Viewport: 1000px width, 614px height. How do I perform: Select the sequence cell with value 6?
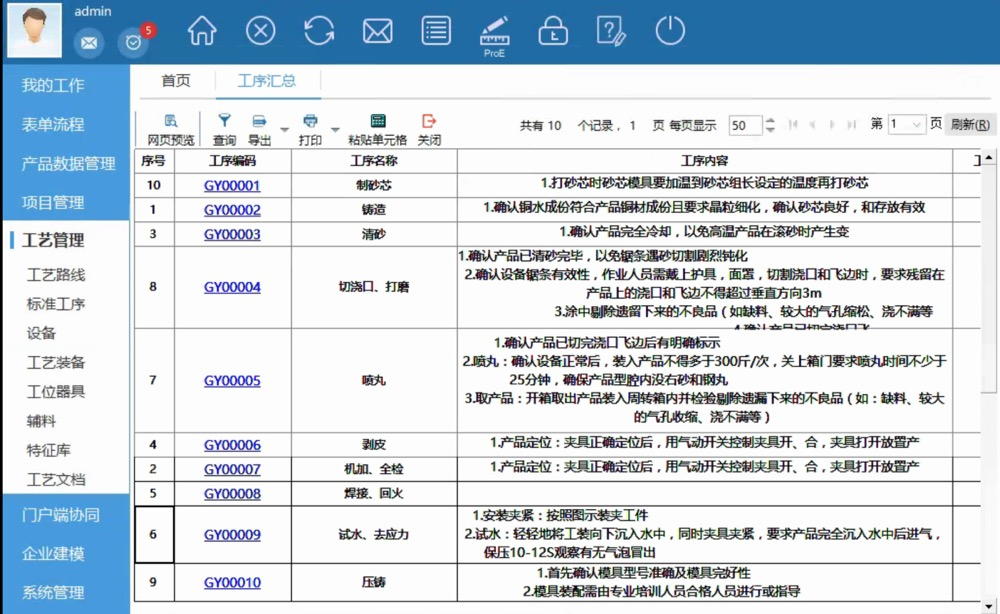click(153, 534)
